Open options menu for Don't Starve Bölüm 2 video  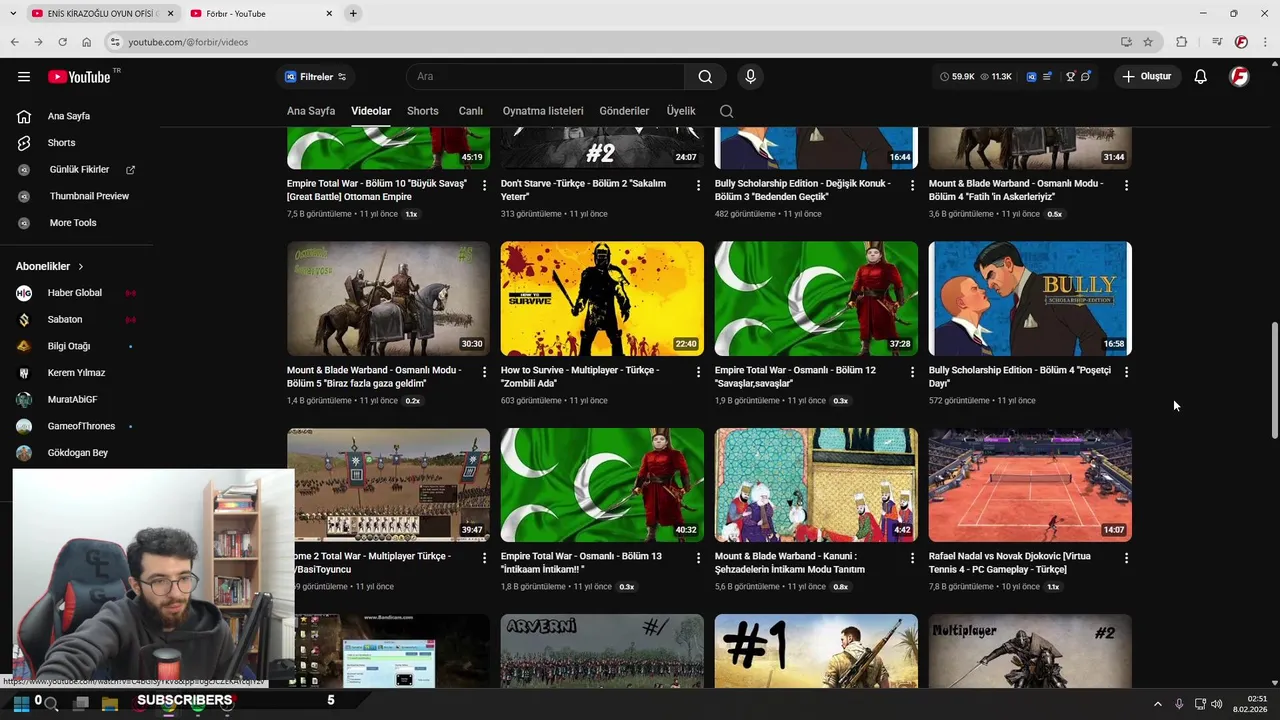[698, 185]
